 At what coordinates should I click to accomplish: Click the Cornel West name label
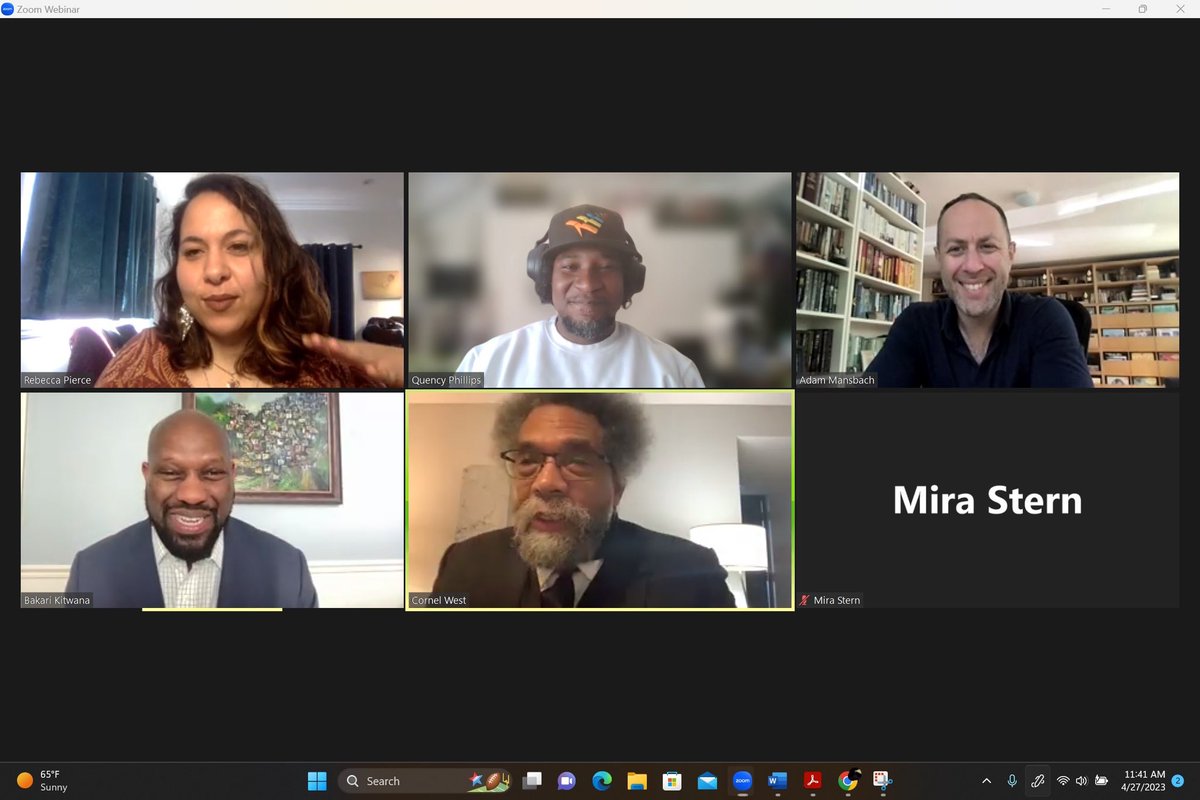(x=439, y=600)
